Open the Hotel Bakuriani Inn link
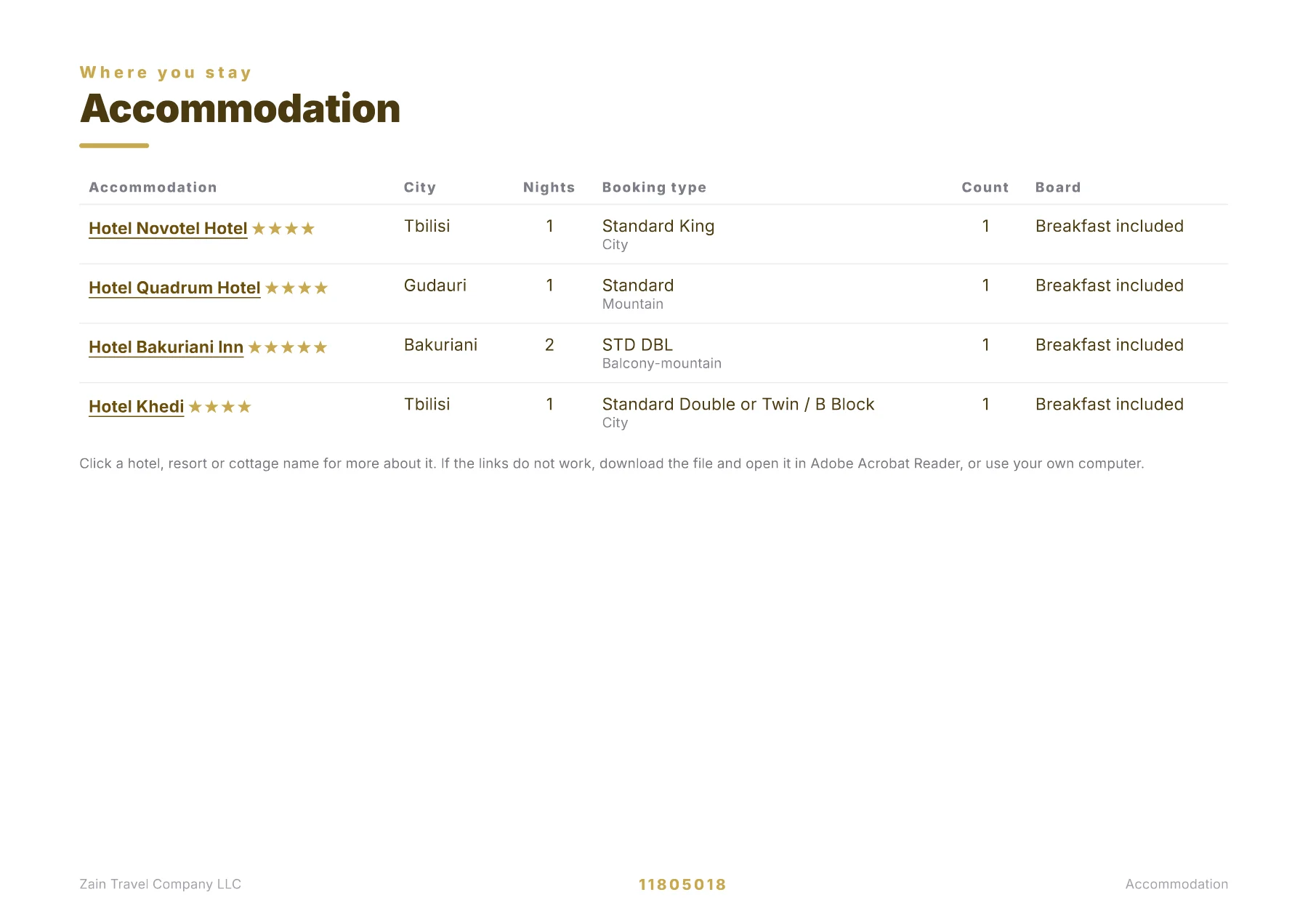 (166, 347)
